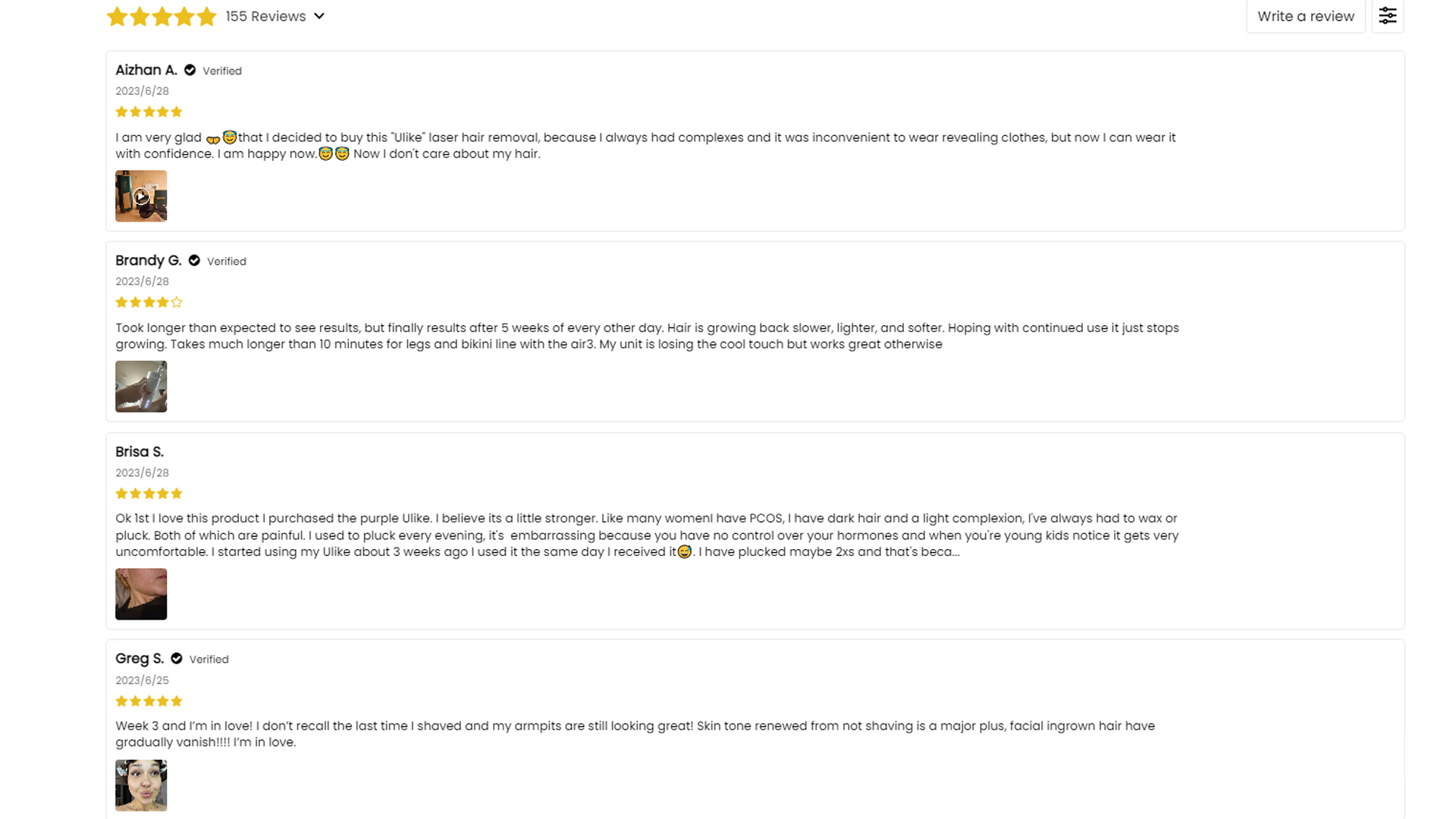Click Greg S.'s five-star rating
1456x819 pixels.
point(149,701)
